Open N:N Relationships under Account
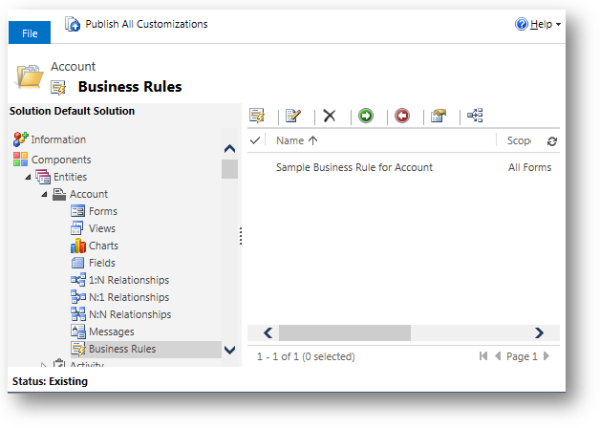Viewport: 600px width, 428px height. (x=128, y=314)
